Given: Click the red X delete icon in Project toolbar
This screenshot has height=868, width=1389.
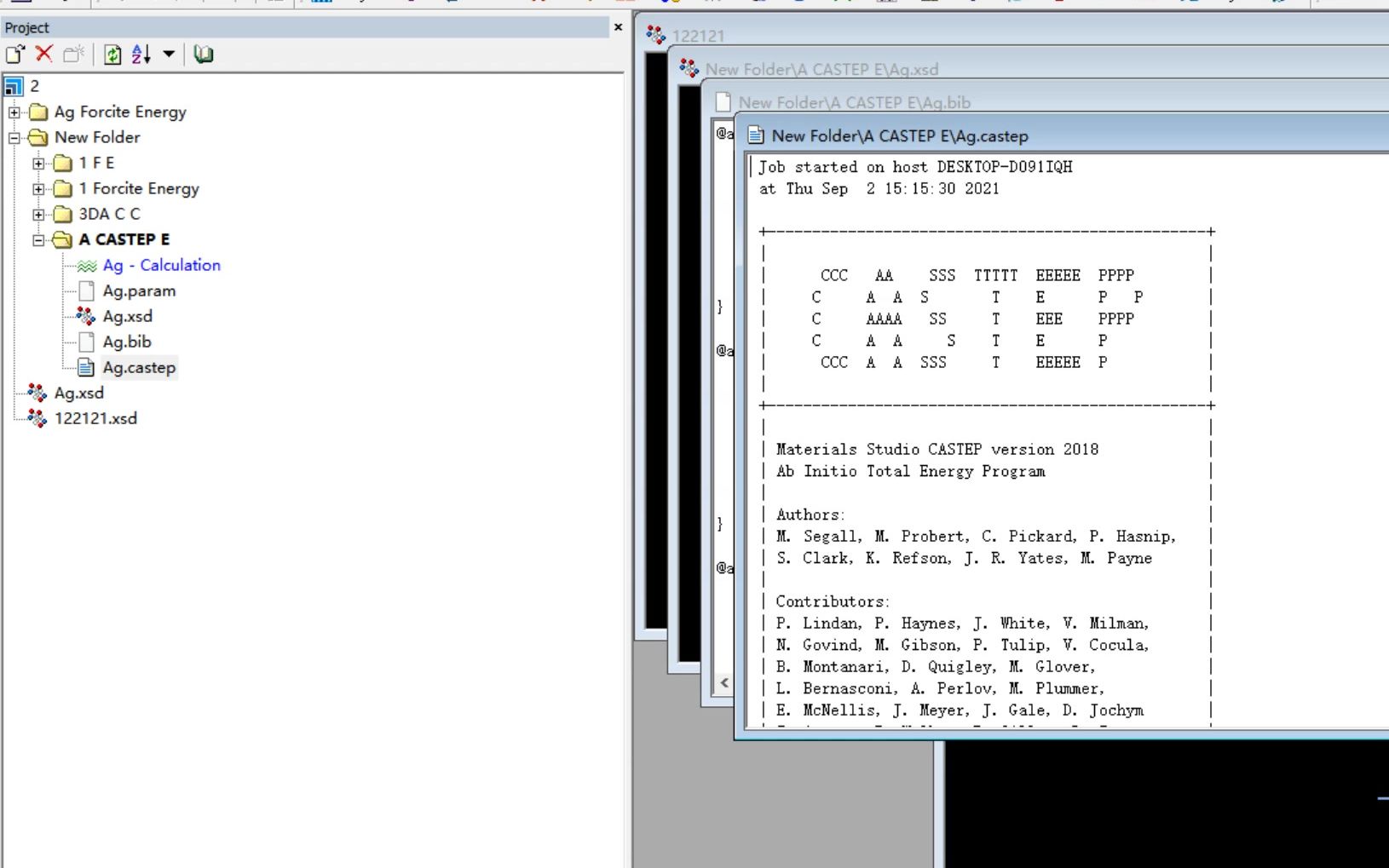Looking at the screenshot, I should 44,55.
